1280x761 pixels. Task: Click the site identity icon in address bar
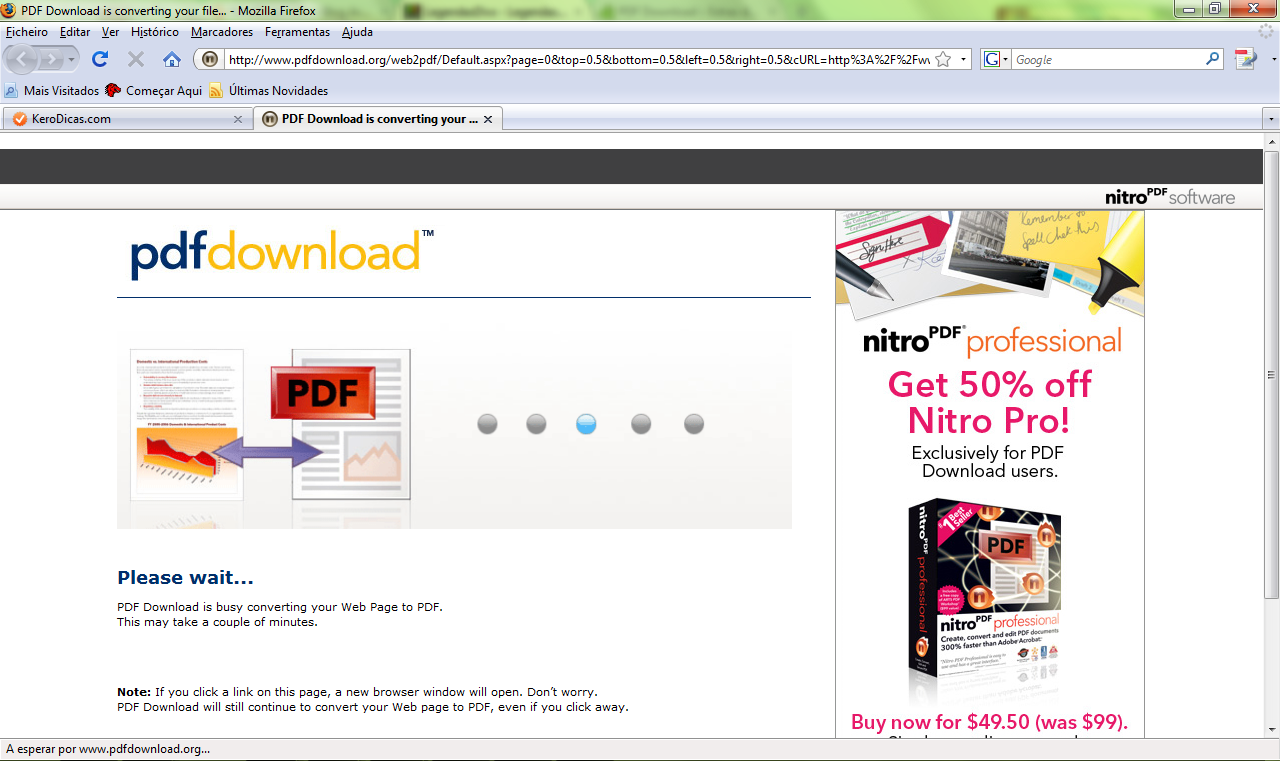pos(210,60)
